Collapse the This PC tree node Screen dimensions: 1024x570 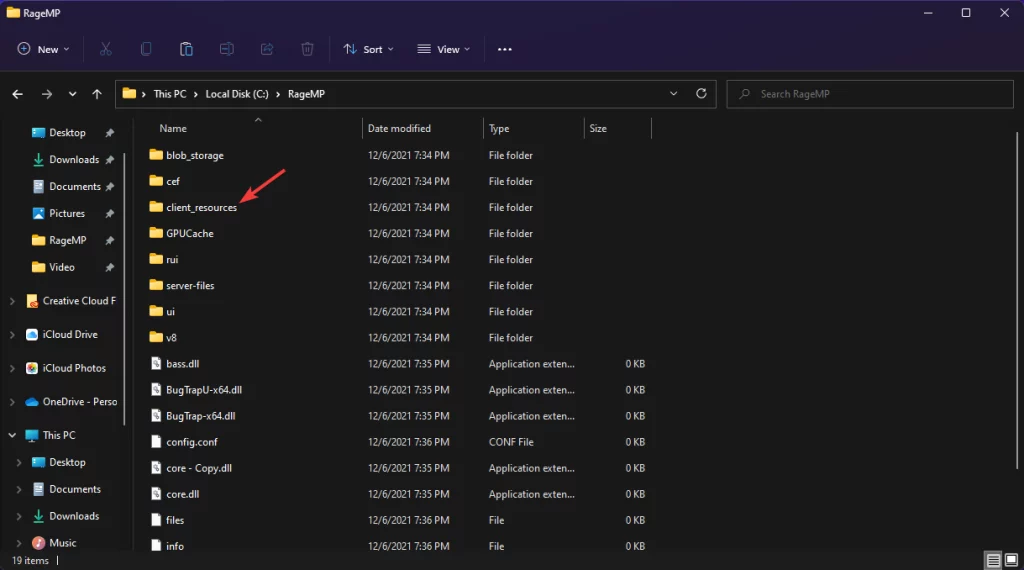(12, 435)
